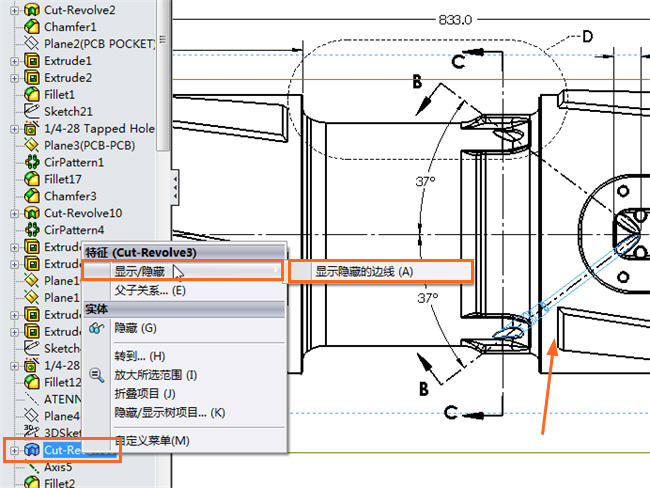Screen dimensions: 650x488
Task: Click the Chamfer1 feature icon
Action: pyautogui.click(x=31, y=27)
